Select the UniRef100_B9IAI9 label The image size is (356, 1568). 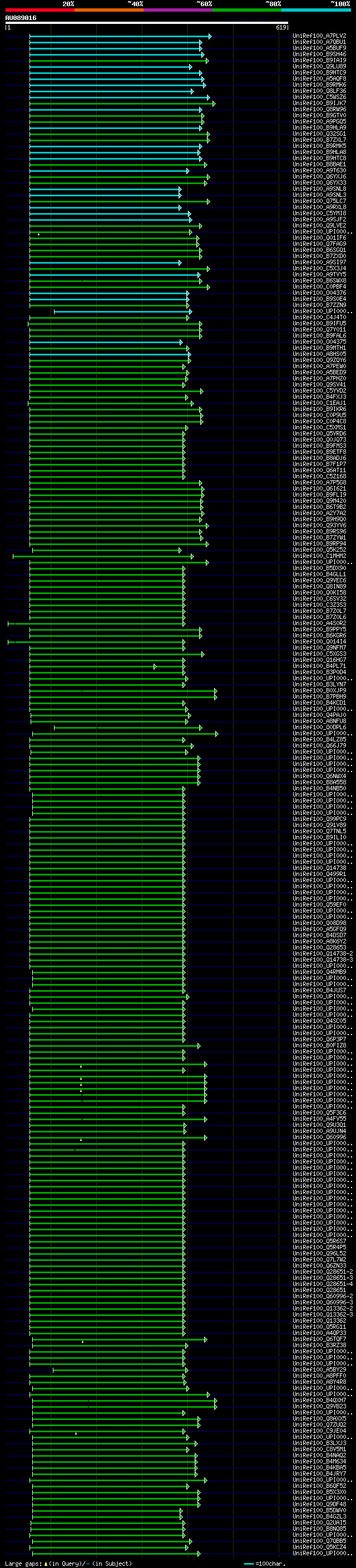[319, 61]
